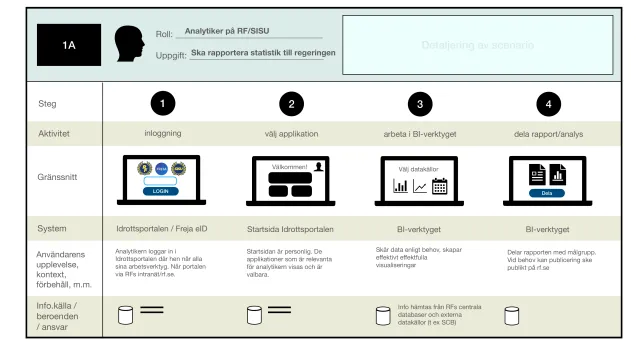Click the input field above LOGIN button
The width and height of the screenshot is (640, 360).
(160, 181)
